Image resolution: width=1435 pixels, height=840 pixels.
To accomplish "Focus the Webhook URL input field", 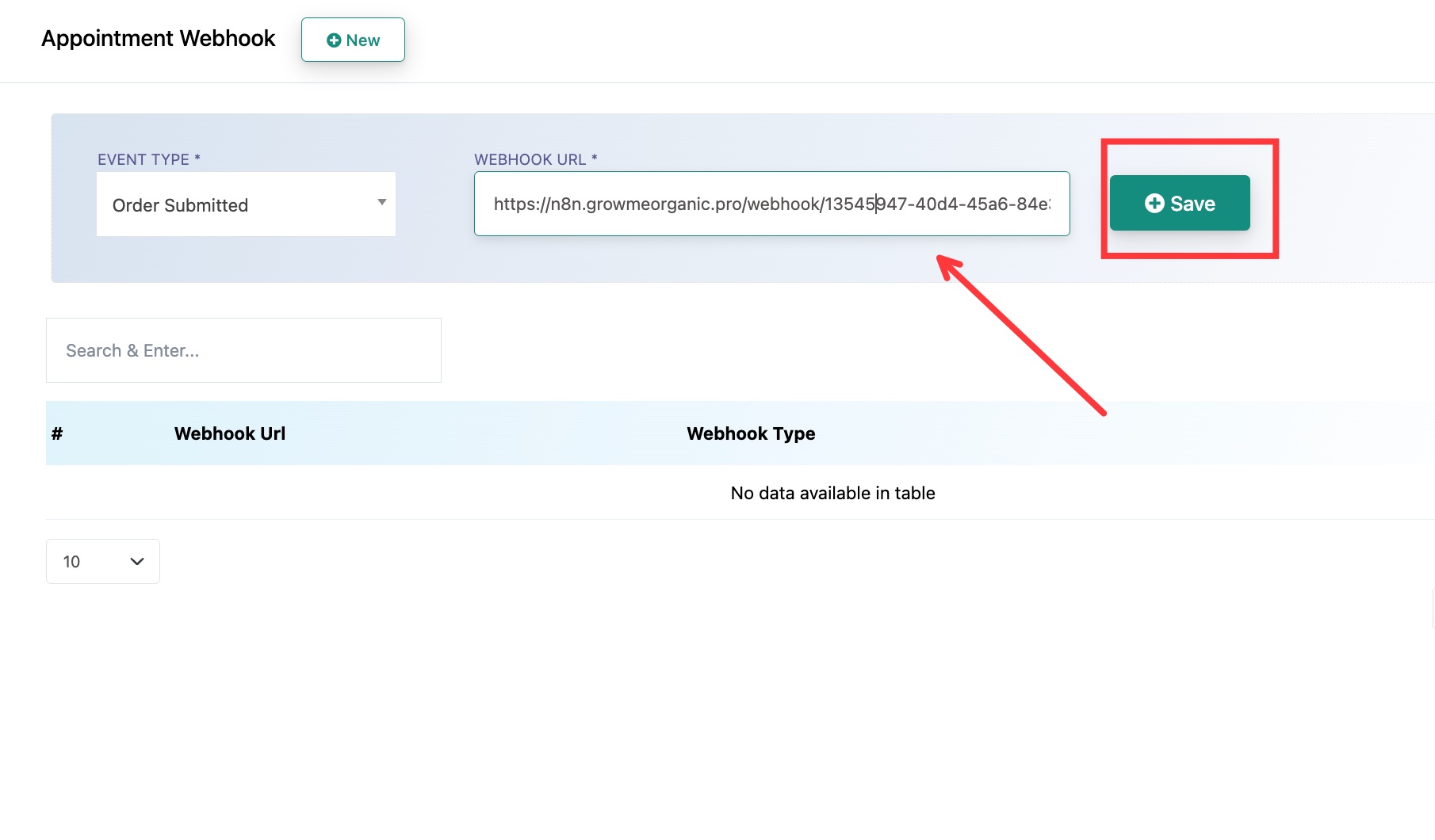I will pyautogui.click(x=772, y=204).
